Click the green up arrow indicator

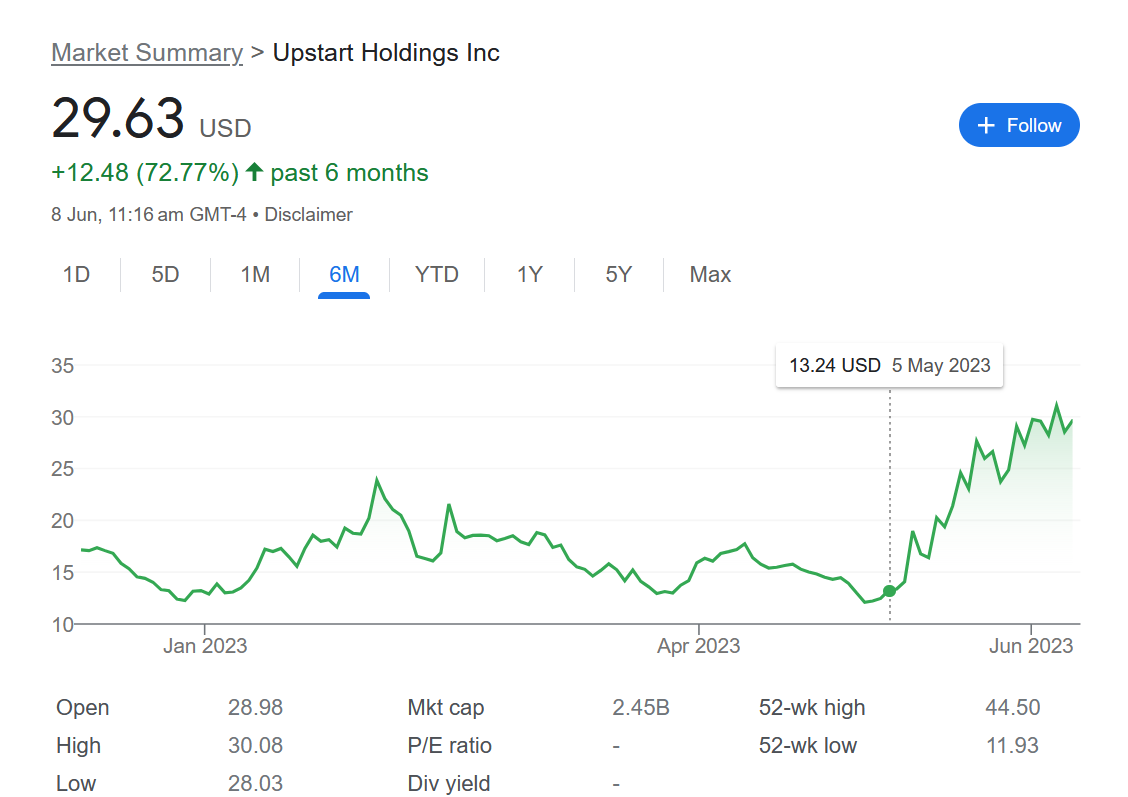point(254,173)
